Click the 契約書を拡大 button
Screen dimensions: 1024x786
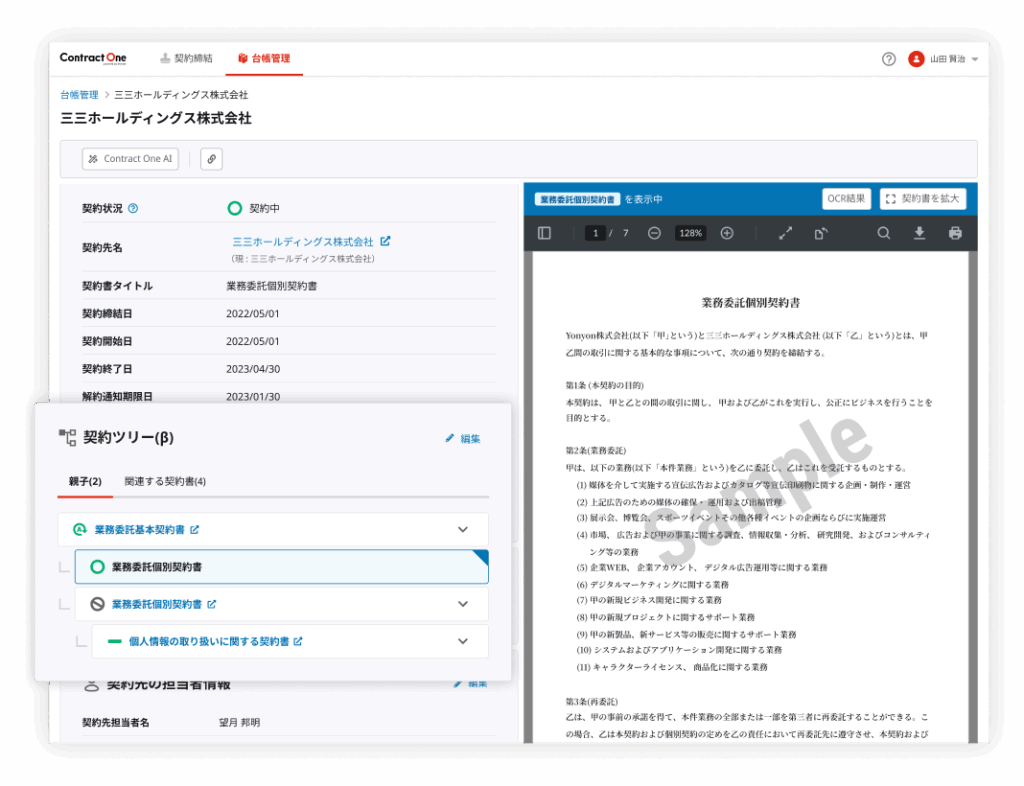(x=923, y=198)
